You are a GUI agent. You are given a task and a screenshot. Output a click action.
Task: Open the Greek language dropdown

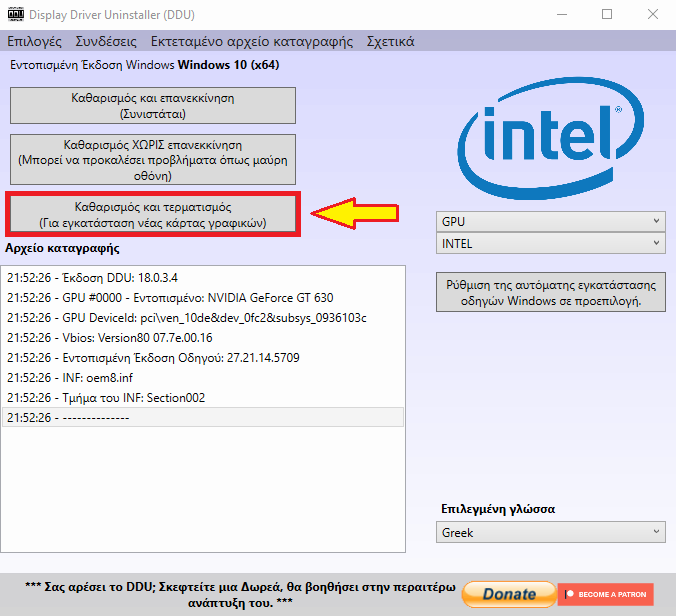pos(551,532)
